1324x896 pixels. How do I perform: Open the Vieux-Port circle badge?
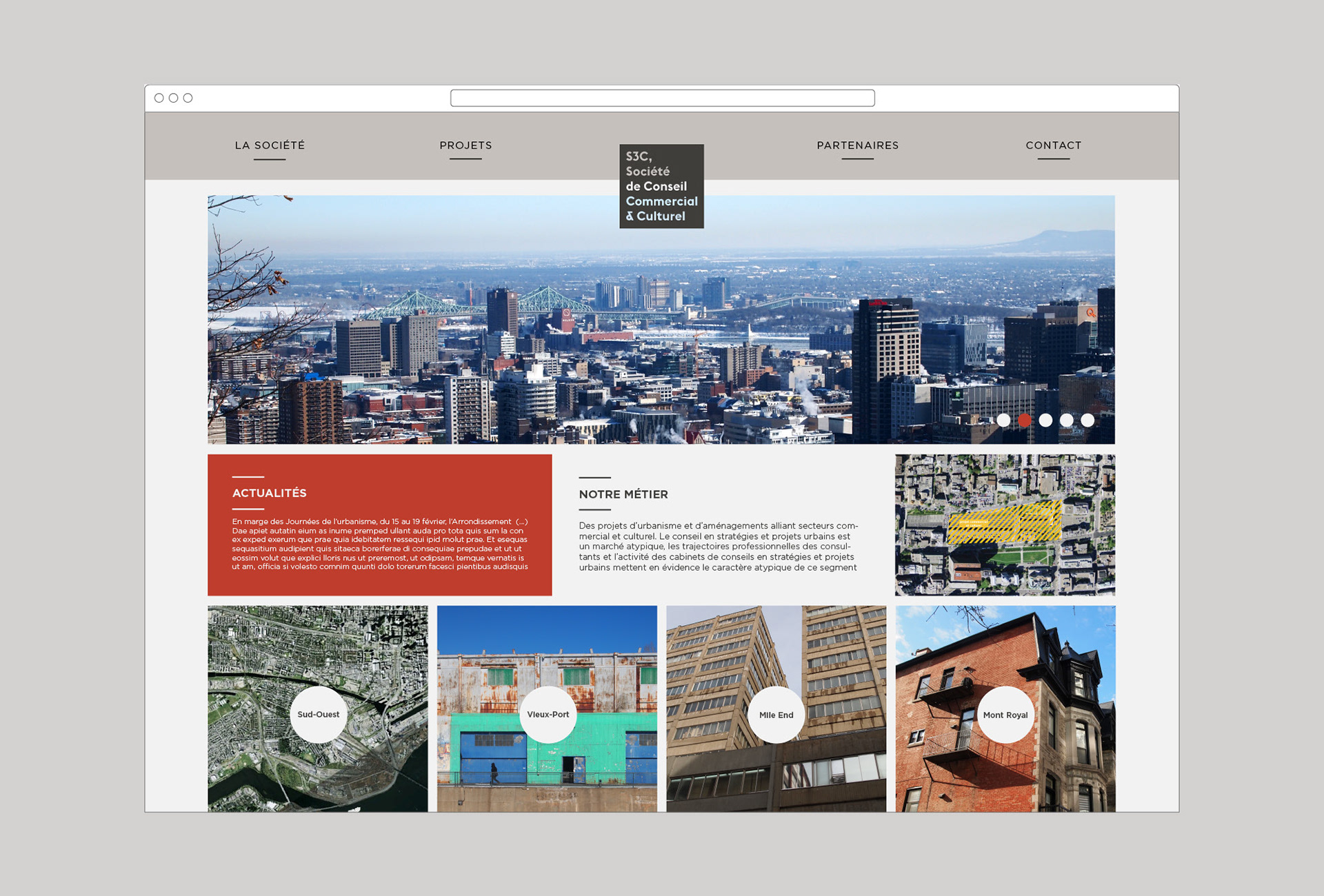pos(548,715)
